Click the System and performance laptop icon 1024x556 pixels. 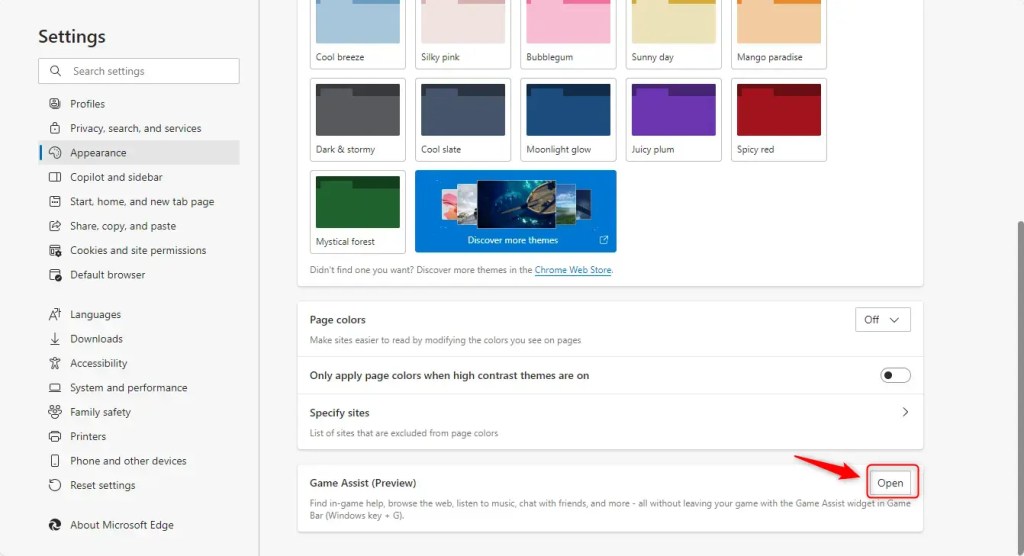55,387
